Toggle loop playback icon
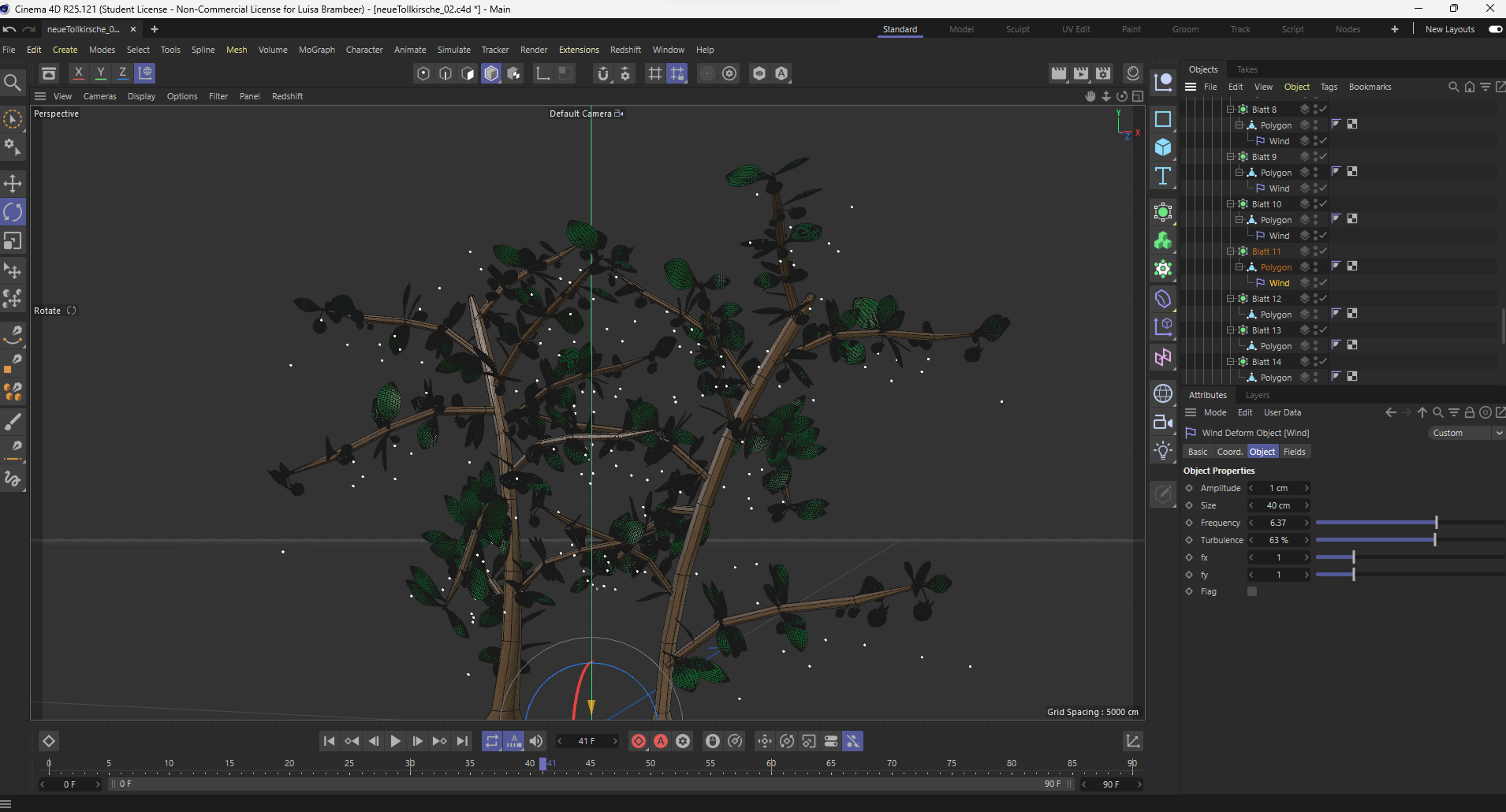The width and height of the screenshot is (1506, 812). (492, 741)
